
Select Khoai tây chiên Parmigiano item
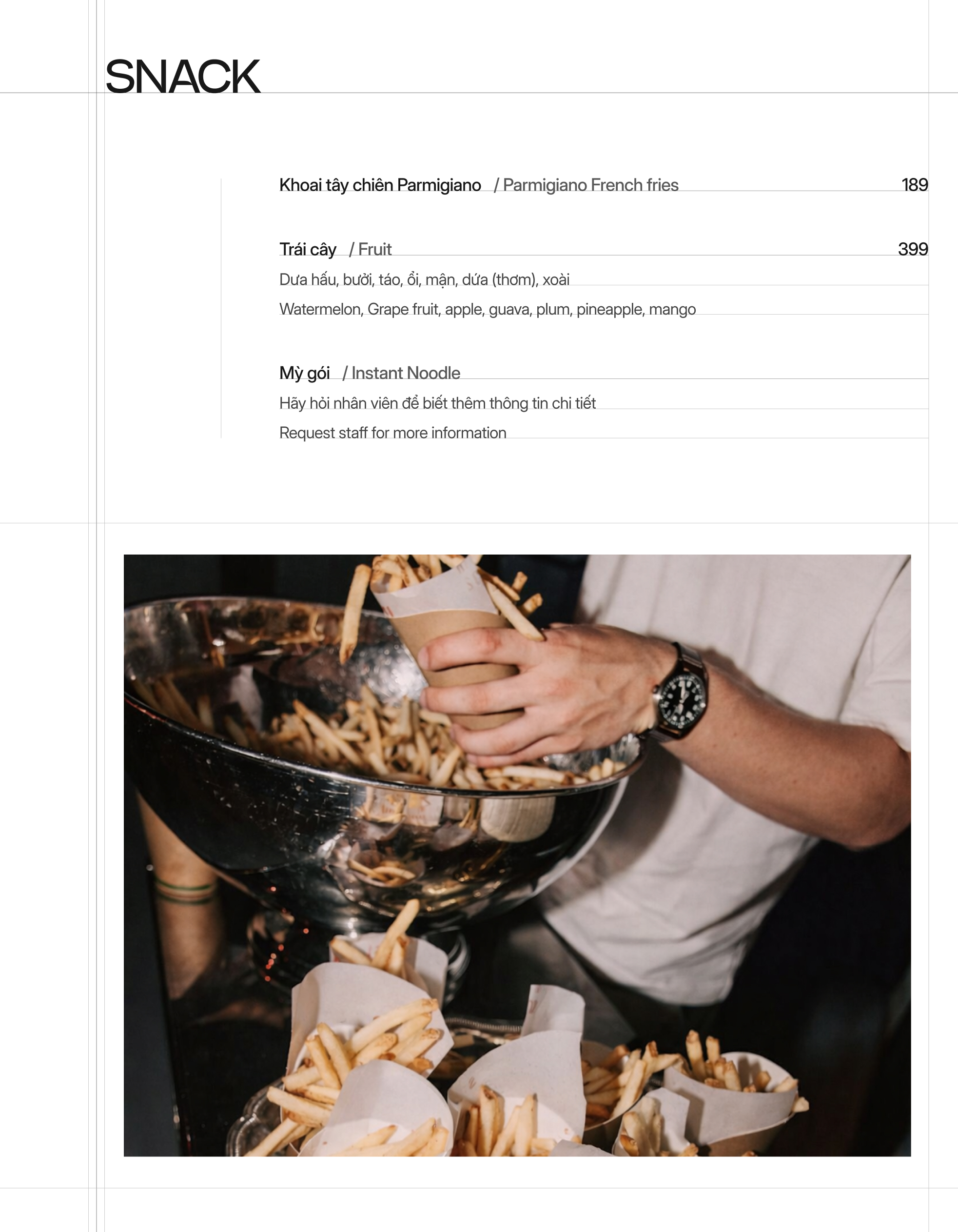[380, 185]
